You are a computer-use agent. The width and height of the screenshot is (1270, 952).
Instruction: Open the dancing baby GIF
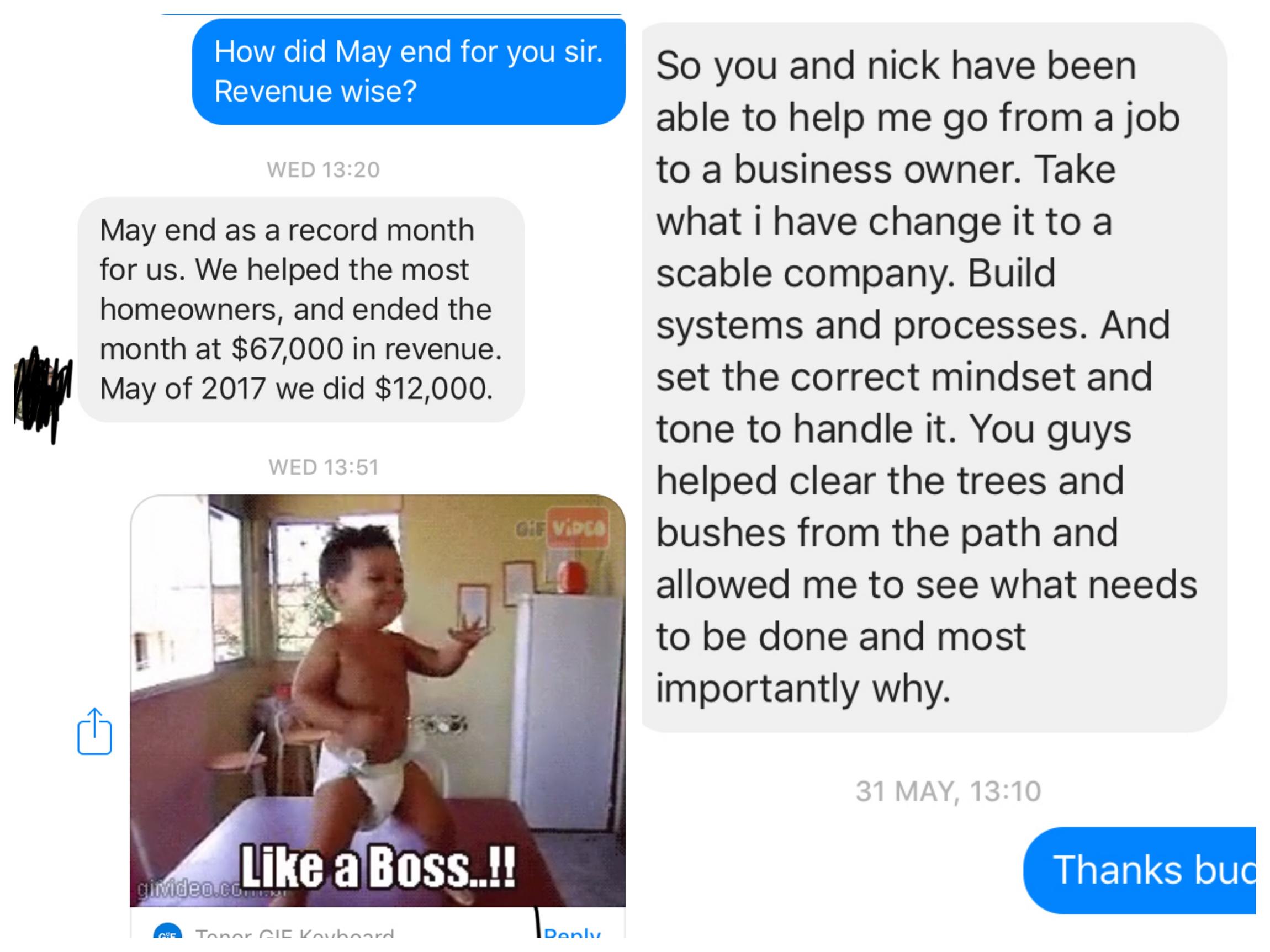[378, 701]
